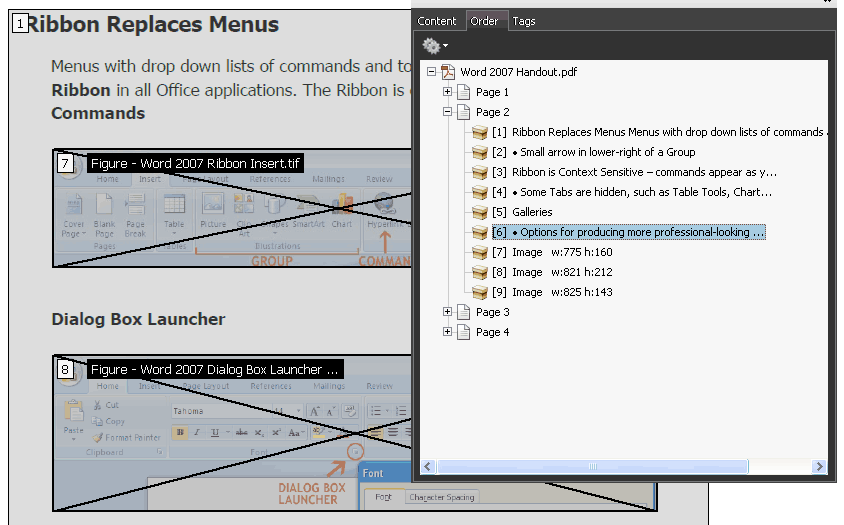Screen dimensions: 844x525
Task: Open the Tags tab
Action: (524, 21)
